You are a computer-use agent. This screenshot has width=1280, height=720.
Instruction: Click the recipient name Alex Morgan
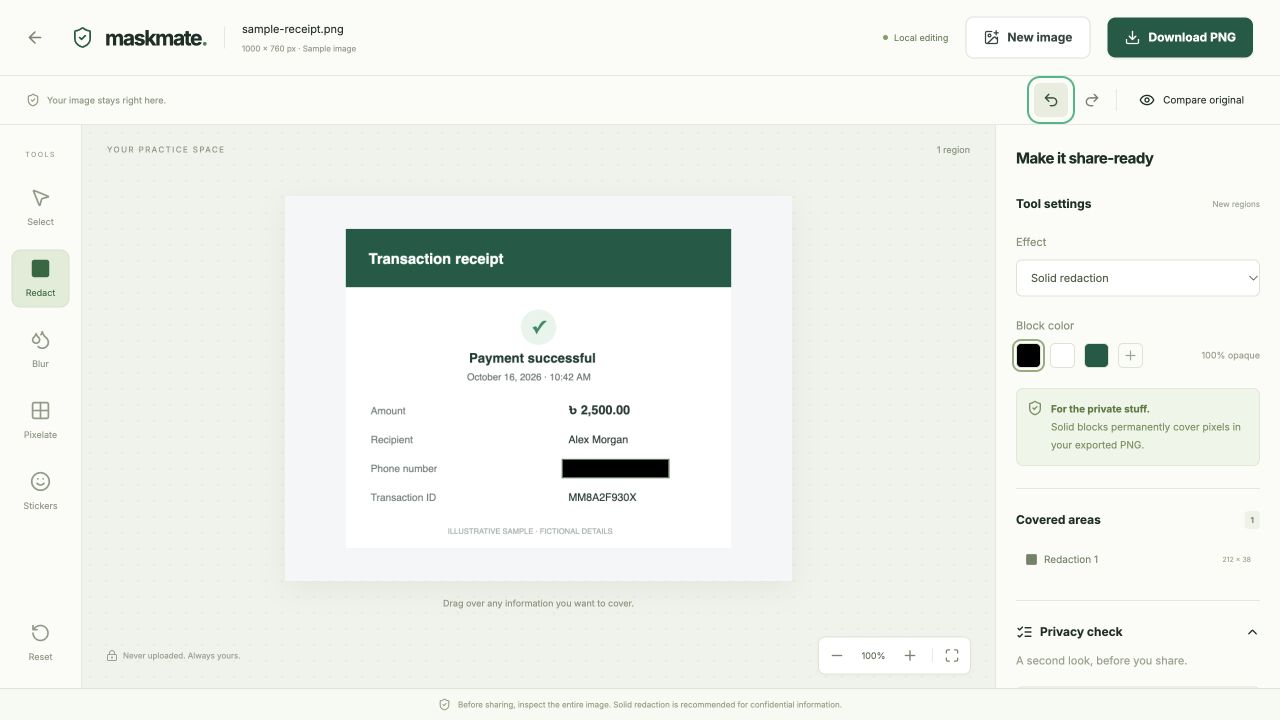click(598, 439)
